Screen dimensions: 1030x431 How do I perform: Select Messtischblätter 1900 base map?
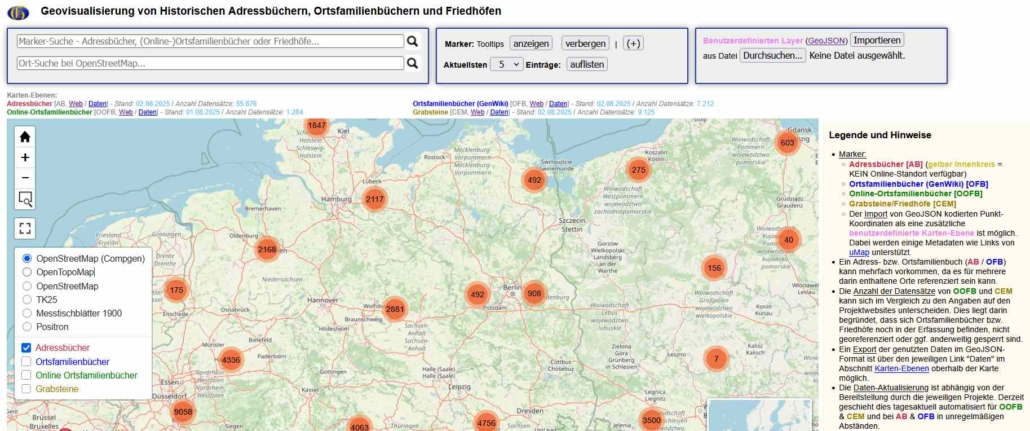click(x=27, y=313)
